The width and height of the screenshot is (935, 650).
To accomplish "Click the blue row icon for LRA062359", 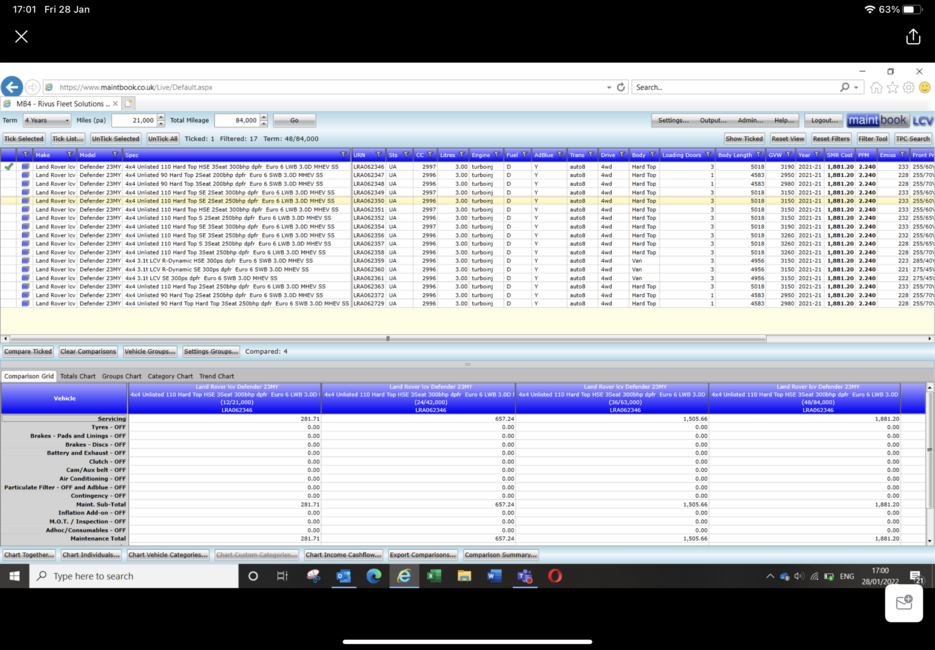I will tap(25, 261).
